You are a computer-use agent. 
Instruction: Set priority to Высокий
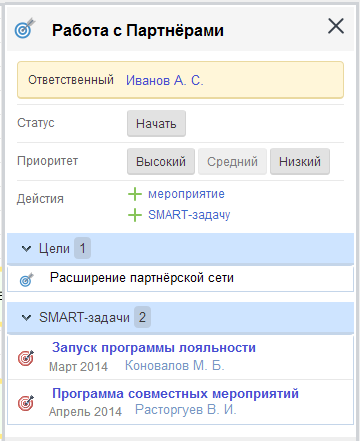click(x=161, y=162)
